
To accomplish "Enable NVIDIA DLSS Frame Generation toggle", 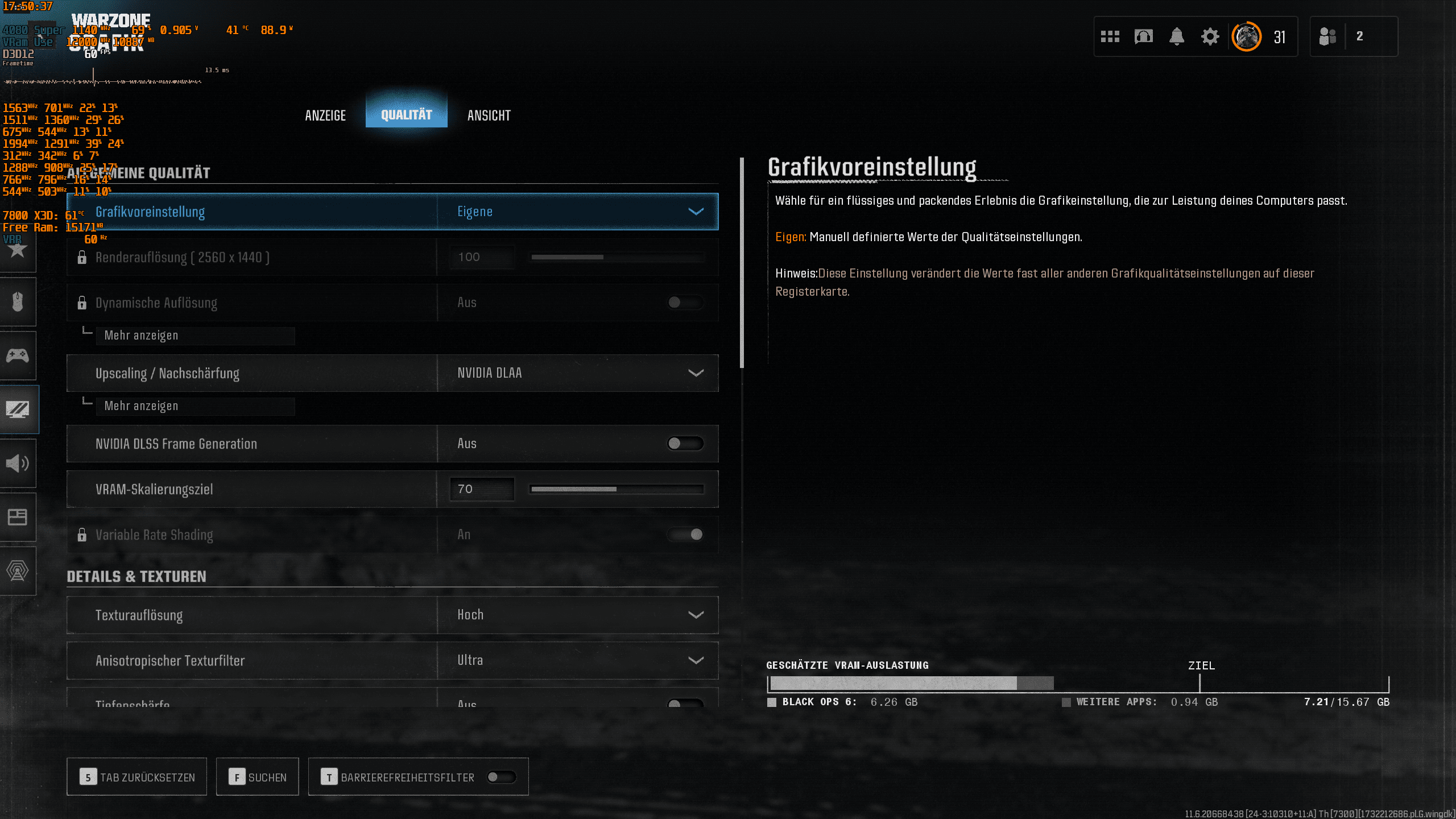I will coord(685,444).
